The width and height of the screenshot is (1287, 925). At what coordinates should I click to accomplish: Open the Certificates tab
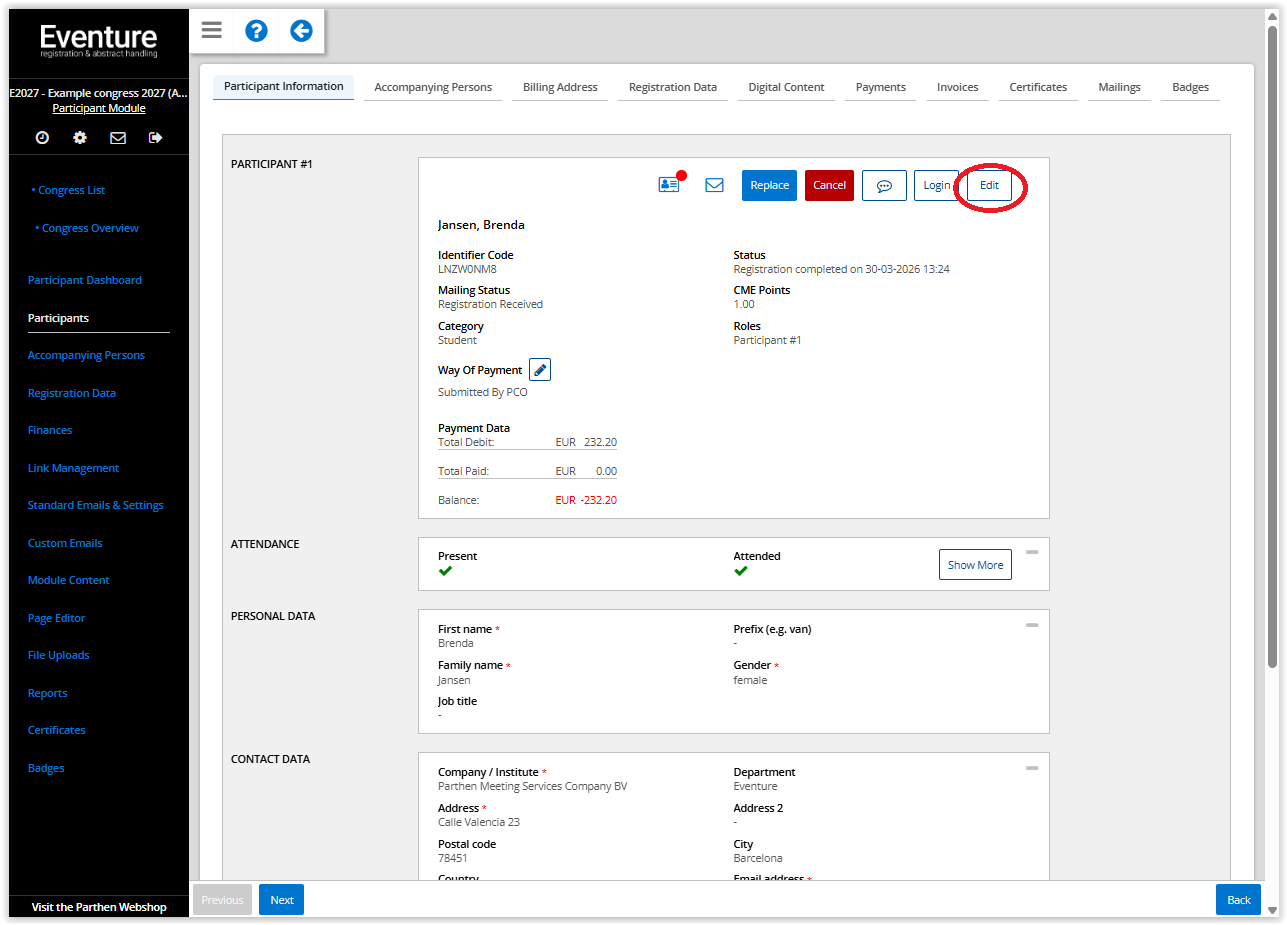[x=1038, y=87]
